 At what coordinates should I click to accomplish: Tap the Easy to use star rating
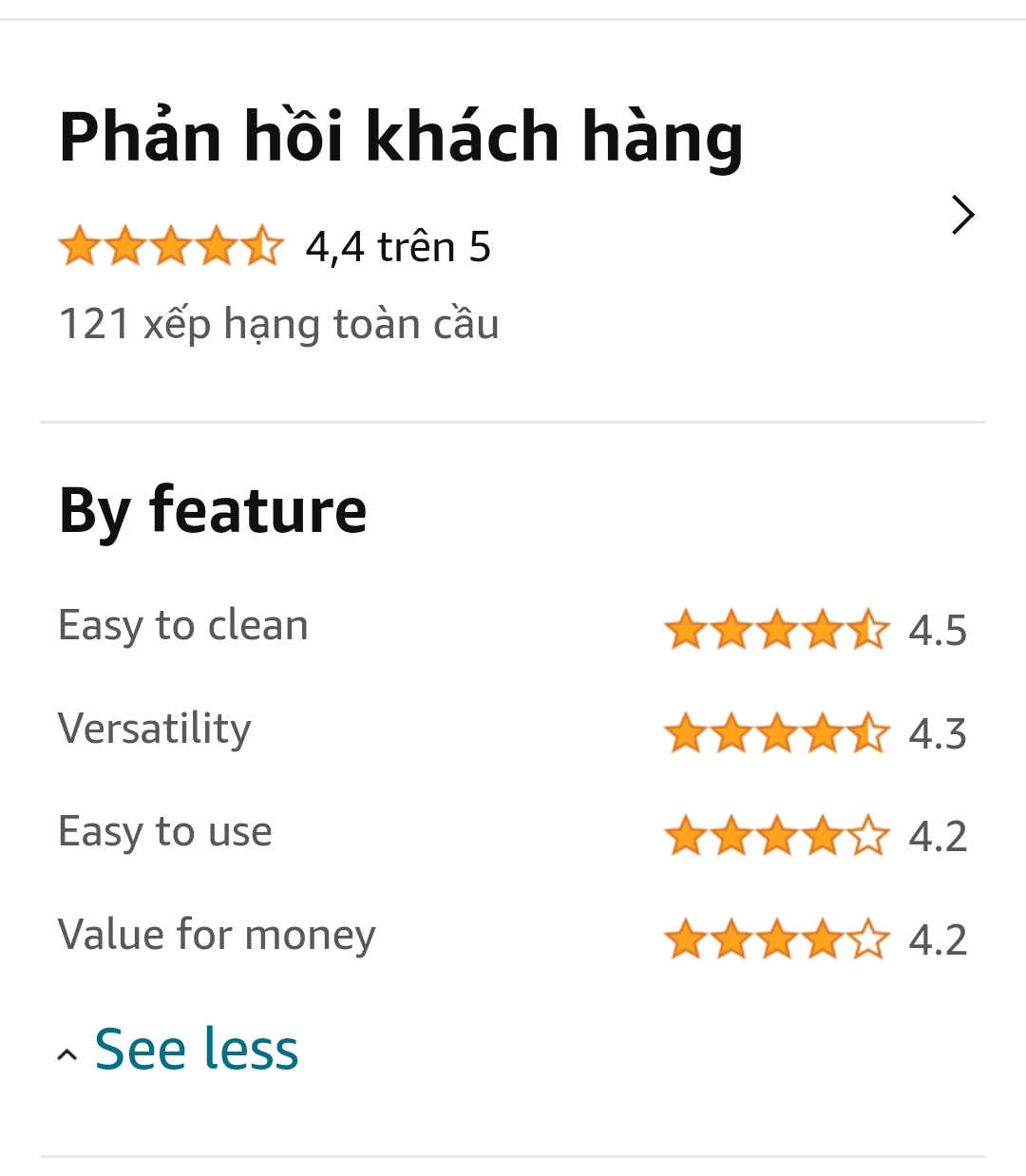point(776,837)
